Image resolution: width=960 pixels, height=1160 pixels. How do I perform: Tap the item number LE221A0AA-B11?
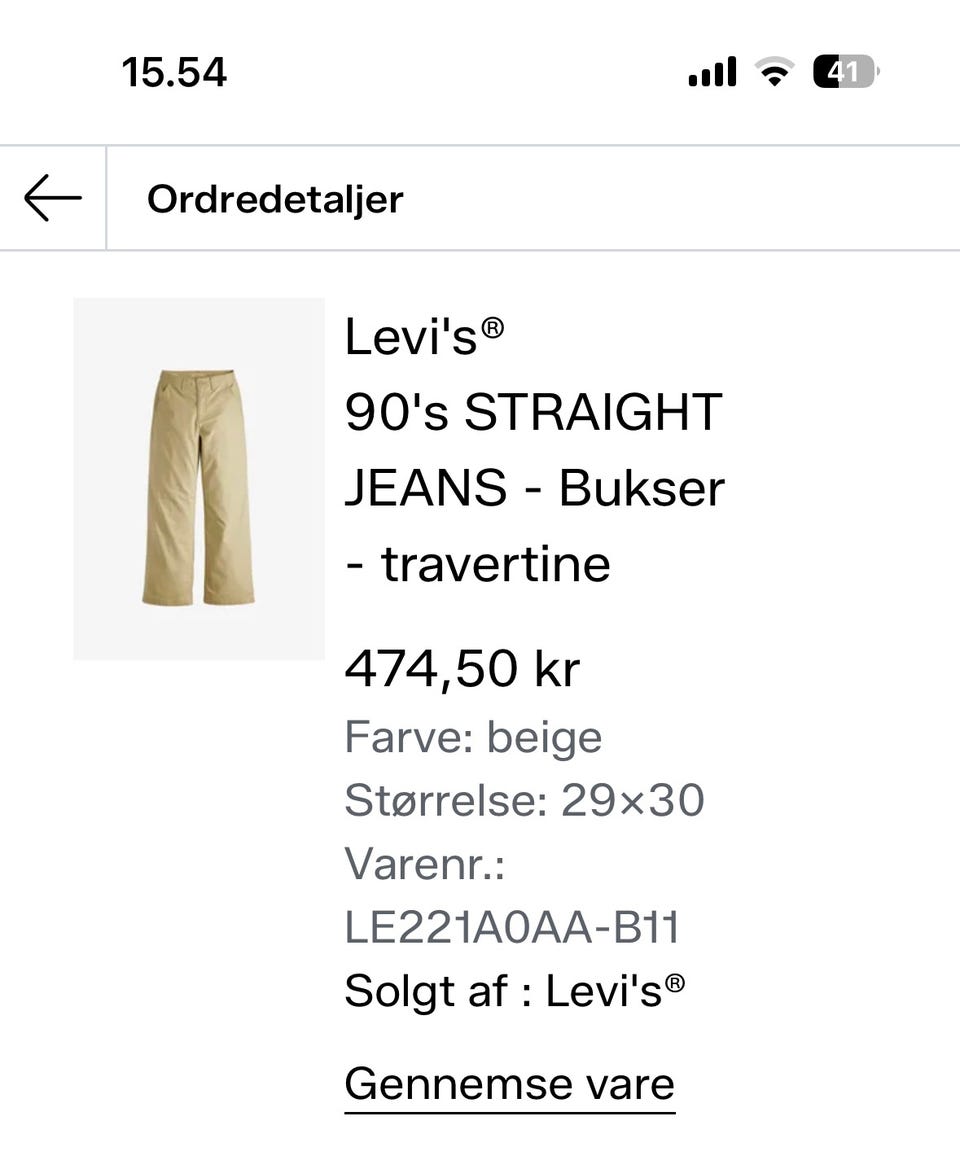pos(512,928)
